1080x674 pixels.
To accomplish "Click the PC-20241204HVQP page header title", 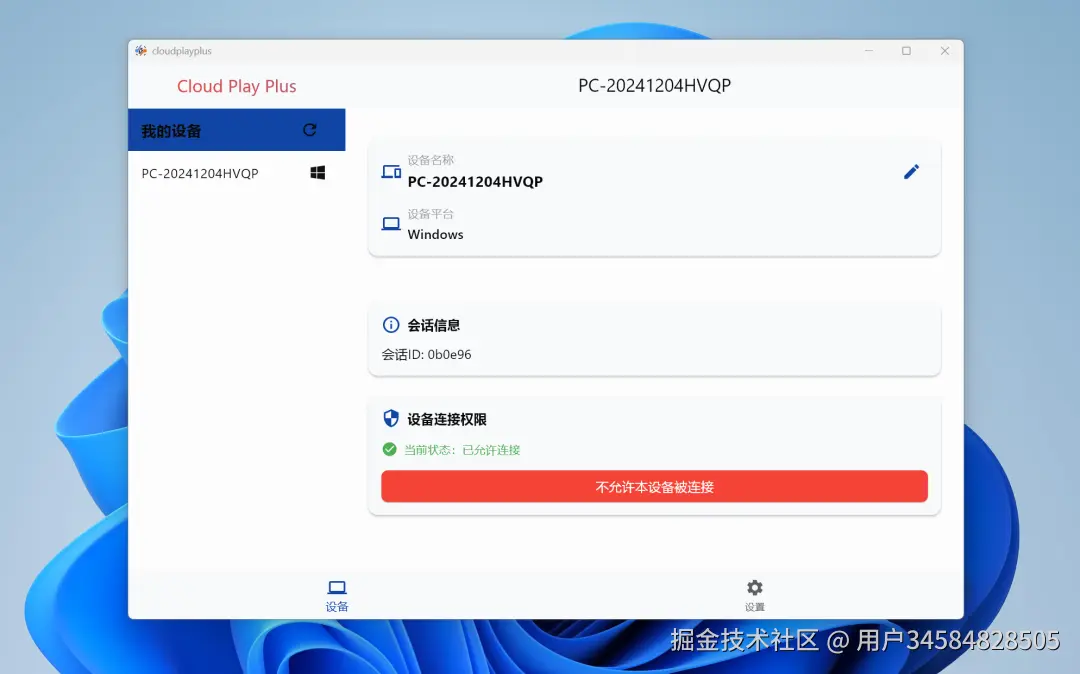I will pos(654,85).
